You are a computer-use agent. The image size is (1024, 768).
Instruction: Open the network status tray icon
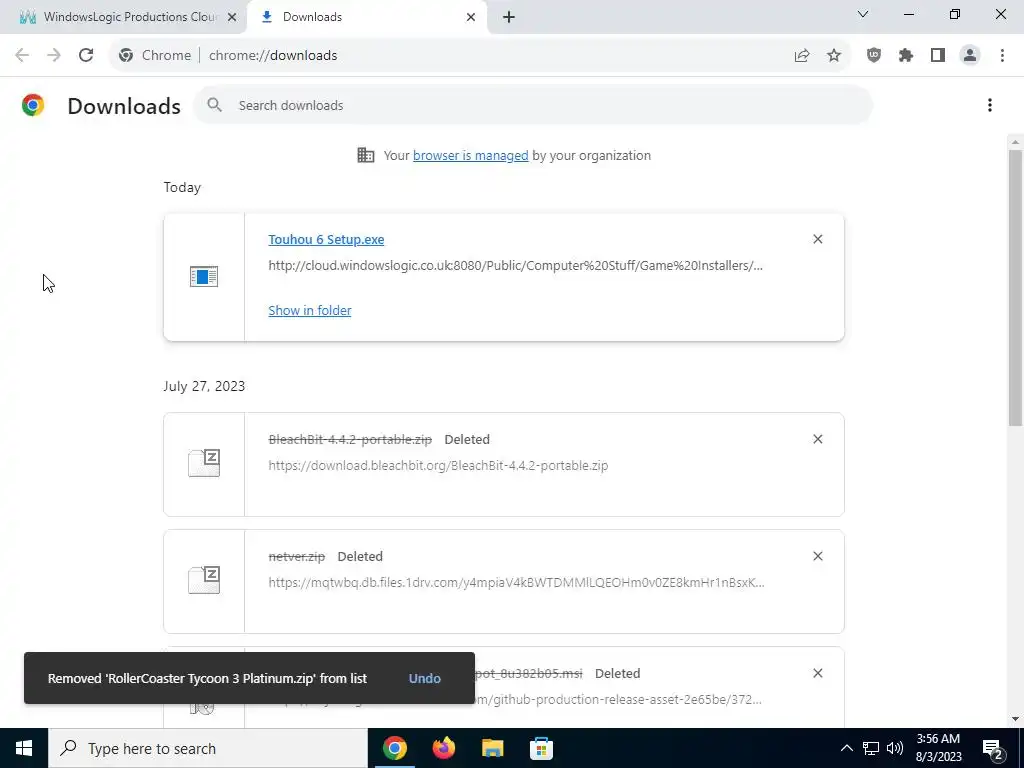pyautogui.click(x=871, y=748)
